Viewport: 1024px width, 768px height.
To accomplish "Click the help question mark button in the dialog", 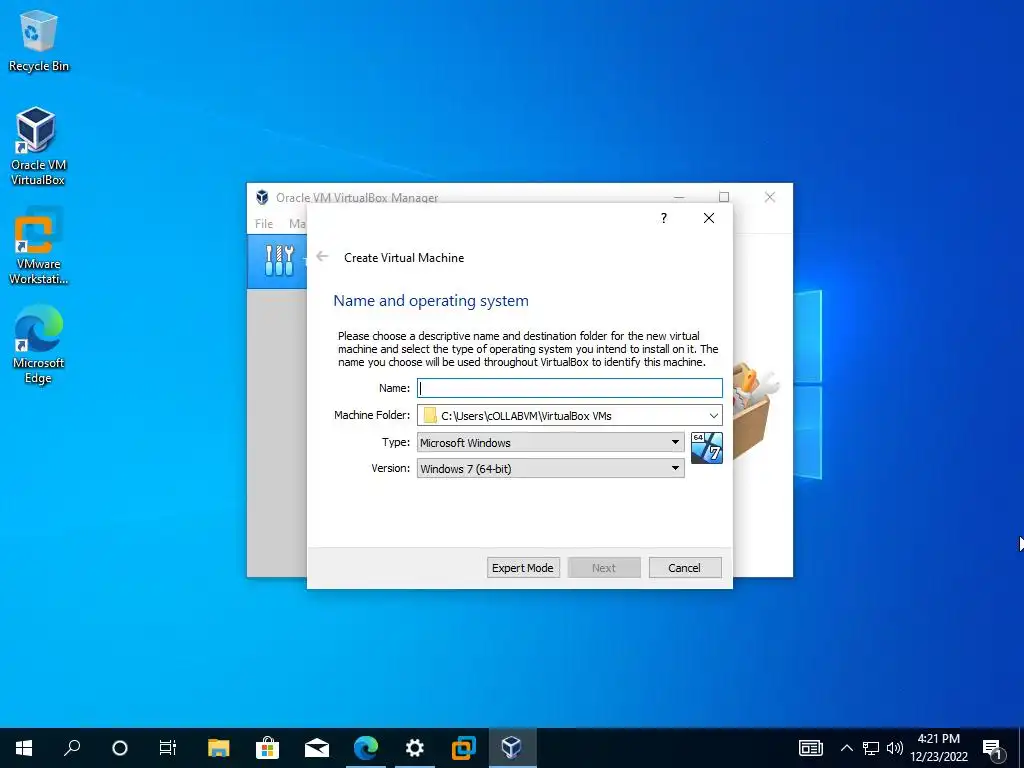I will (x=664, y=218).
